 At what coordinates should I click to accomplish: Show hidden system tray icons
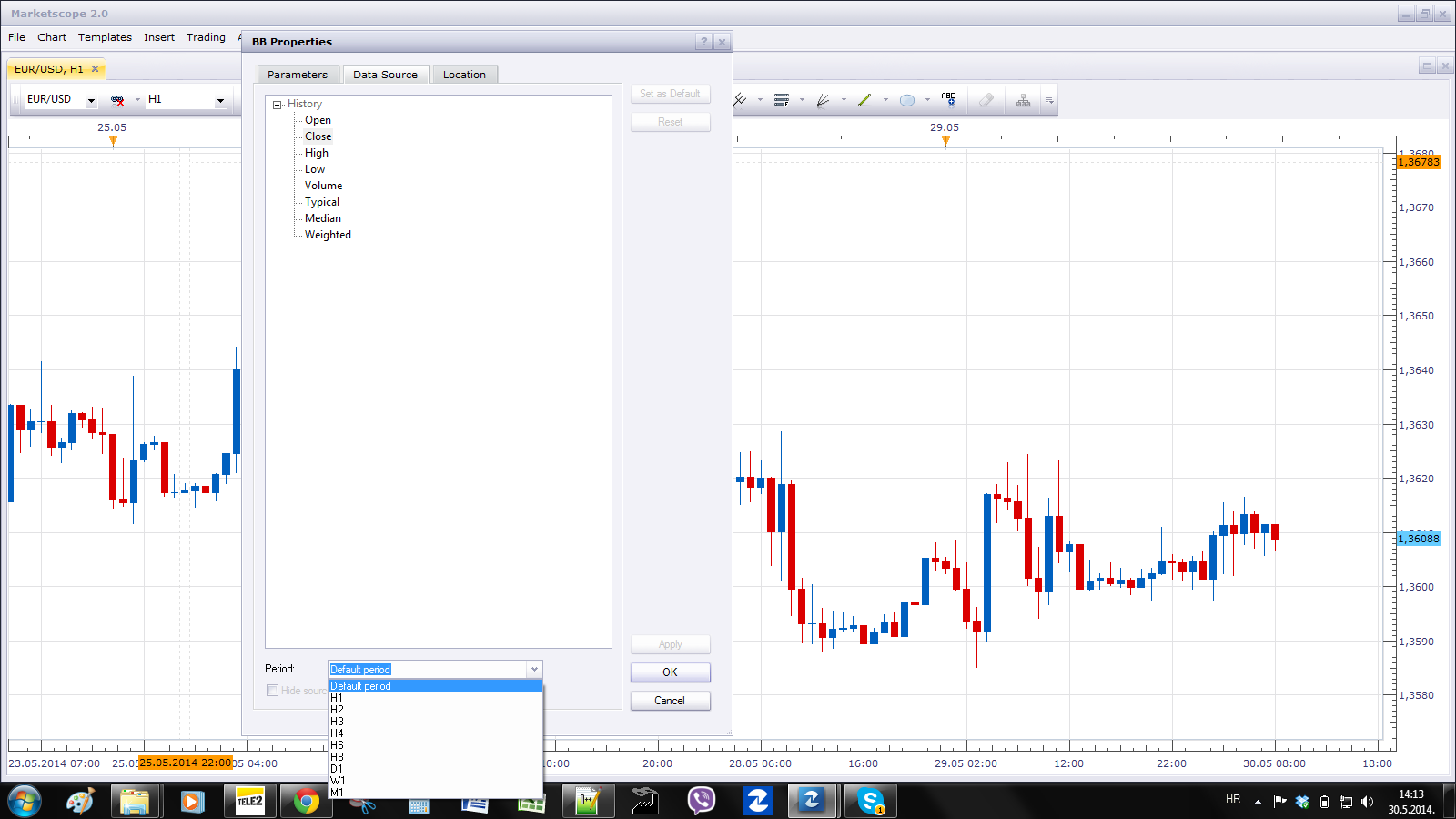pyautogui.click(x=1258, y=802)
